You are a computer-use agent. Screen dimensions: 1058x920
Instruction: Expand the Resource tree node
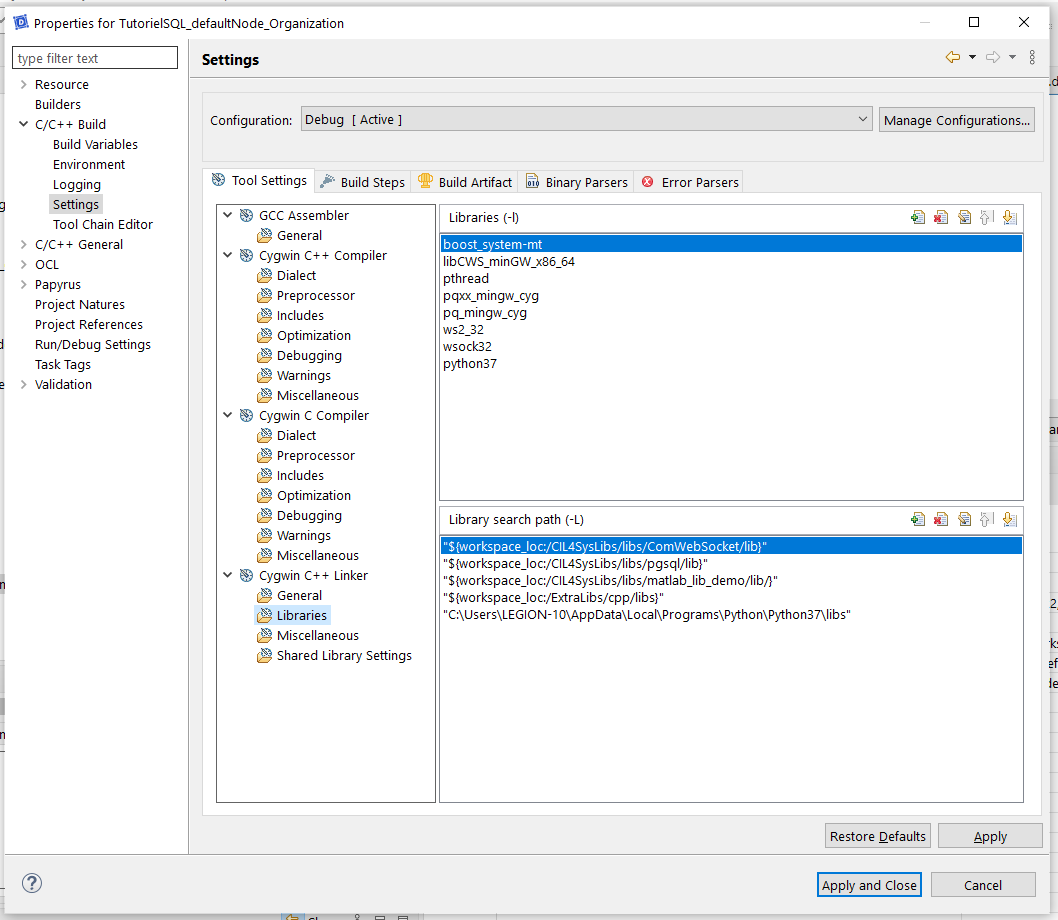24,84
